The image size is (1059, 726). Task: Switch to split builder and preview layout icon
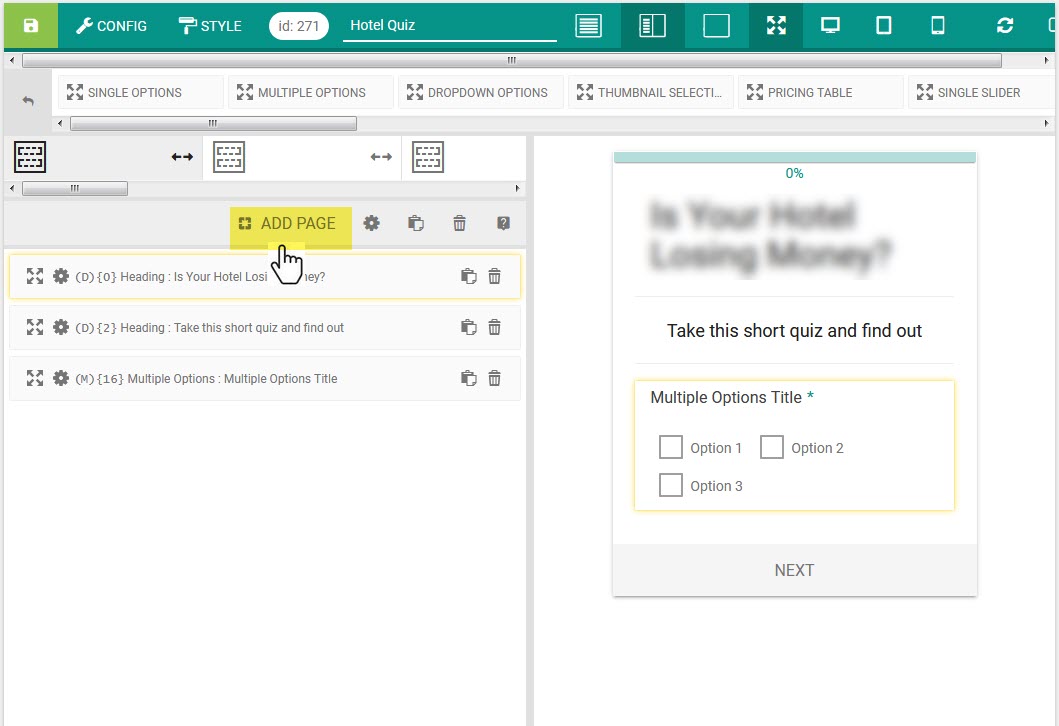point(652,26)
